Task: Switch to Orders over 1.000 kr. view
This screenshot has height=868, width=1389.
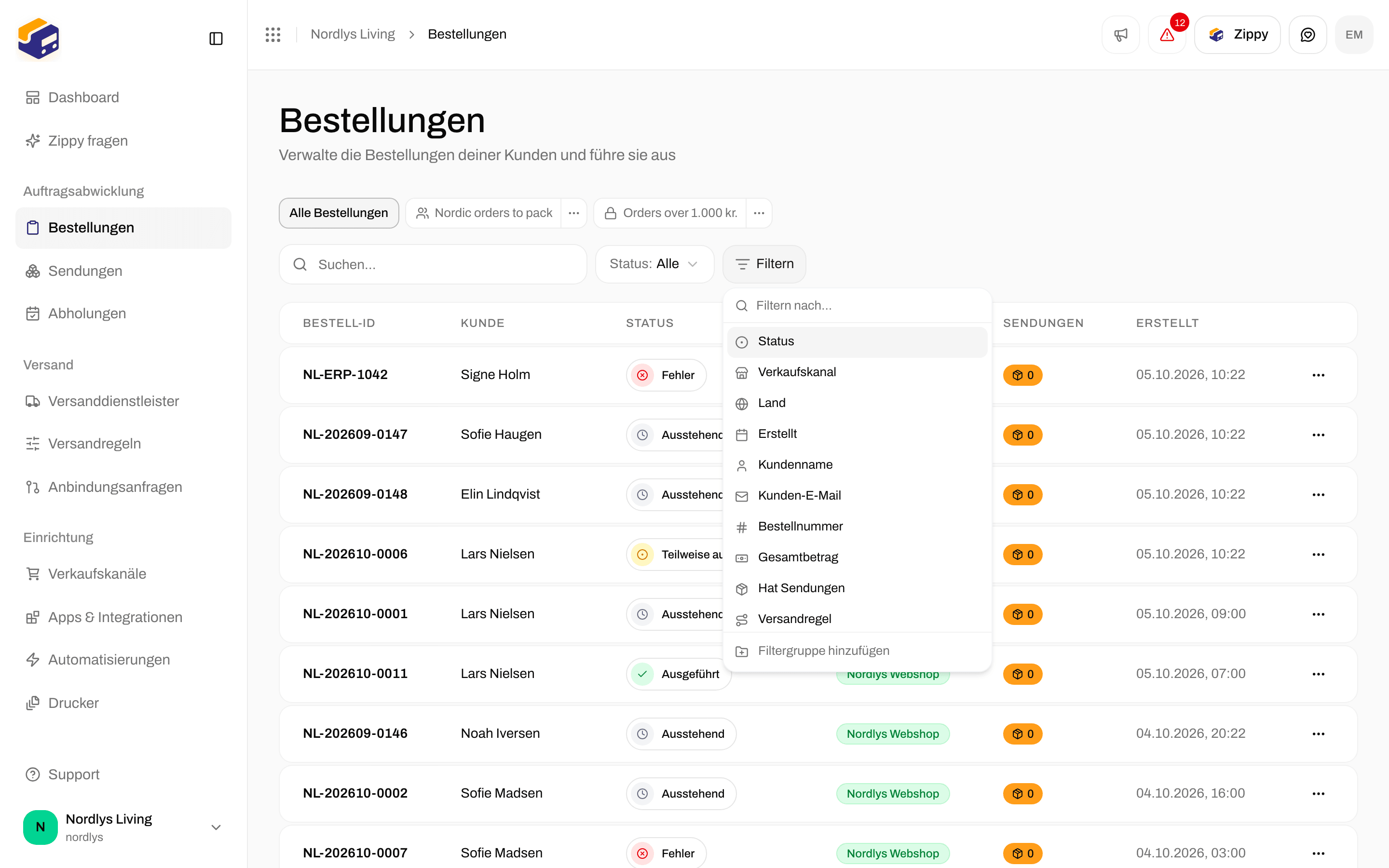Action: [670, 213]
